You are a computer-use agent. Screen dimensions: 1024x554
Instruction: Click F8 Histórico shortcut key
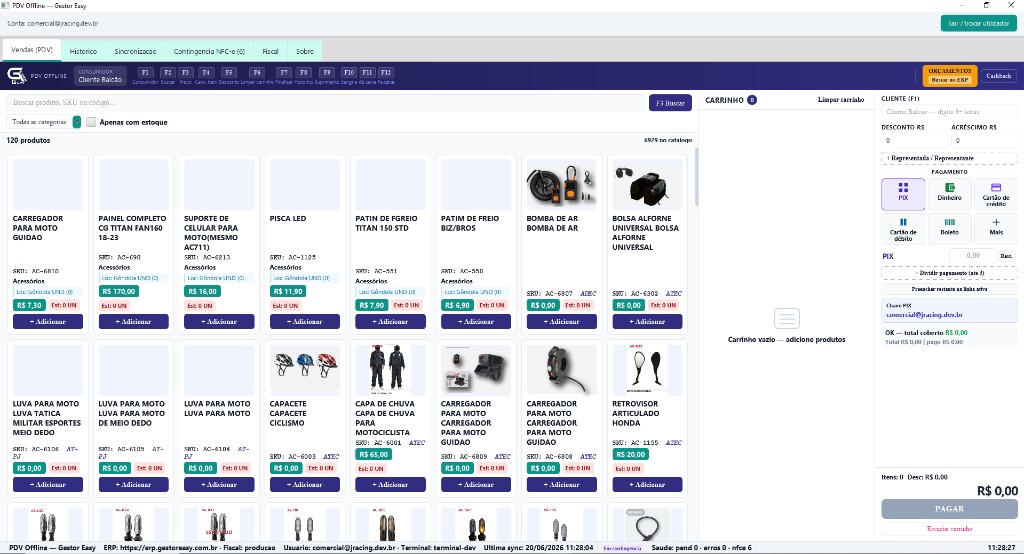pyautogui.click(x=304, y=73)
